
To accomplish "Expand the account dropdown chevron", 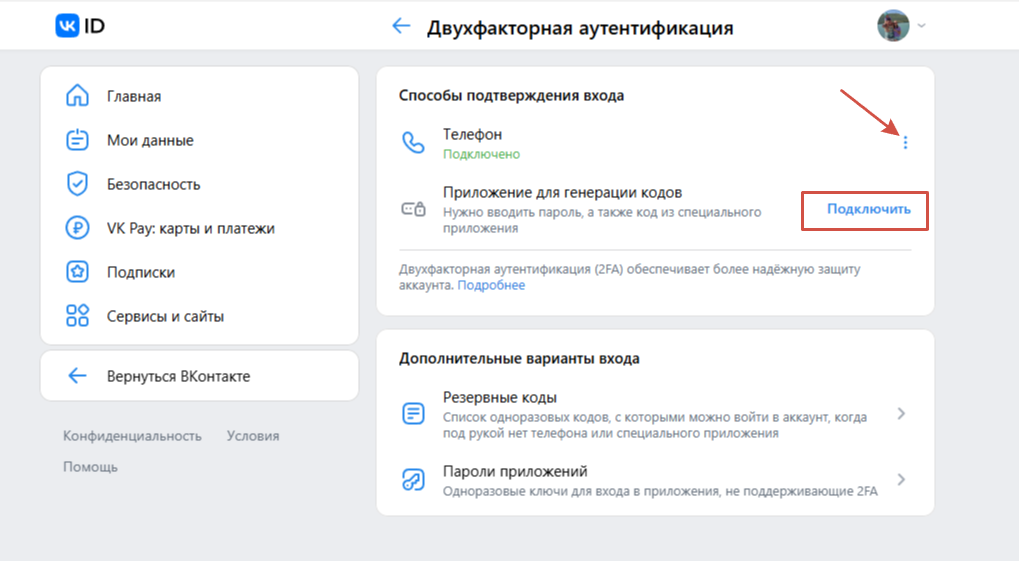I will tap(922, 26).
